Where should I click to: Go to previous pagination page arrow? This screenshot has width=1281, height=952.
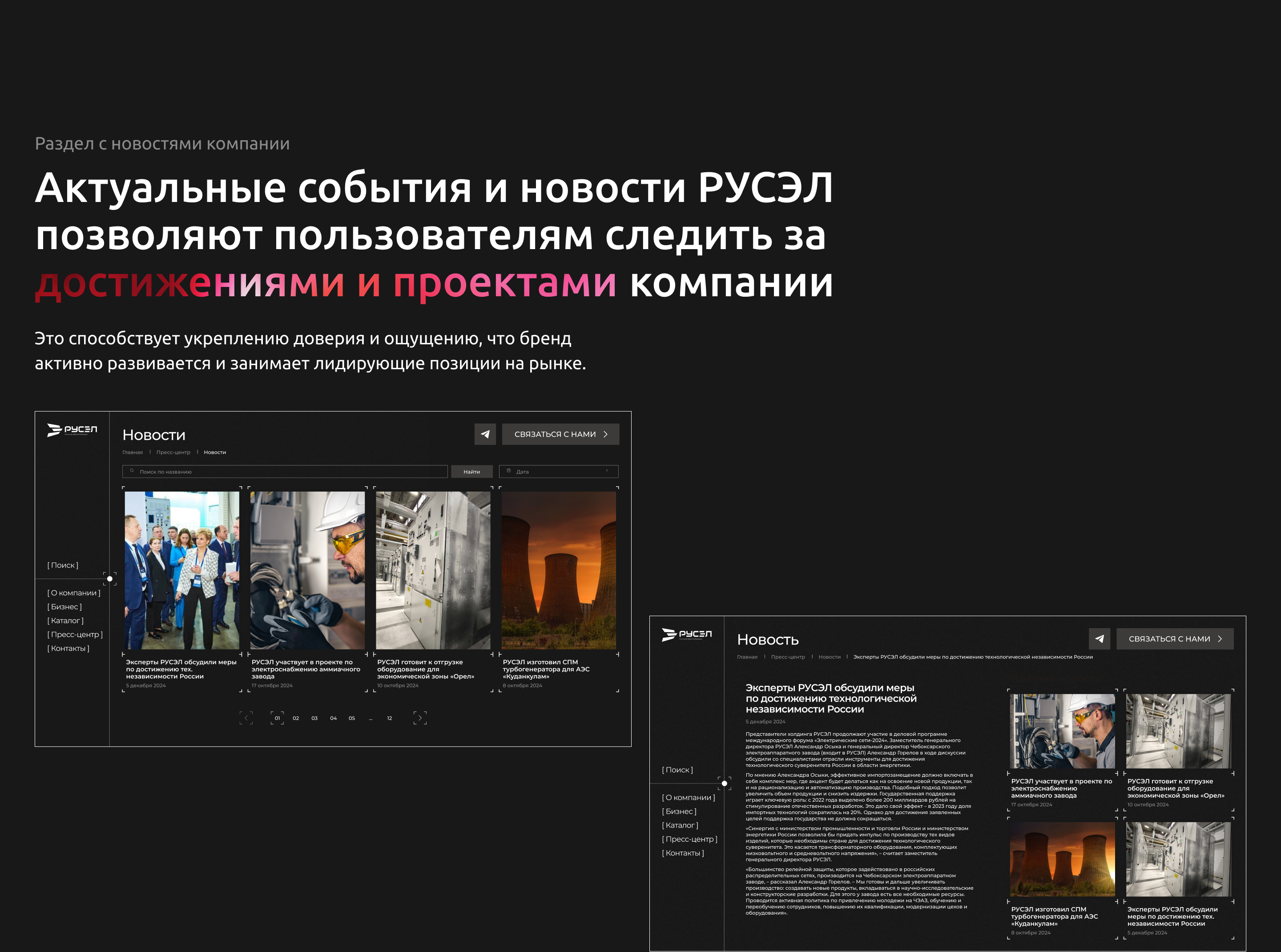point(246,718)
